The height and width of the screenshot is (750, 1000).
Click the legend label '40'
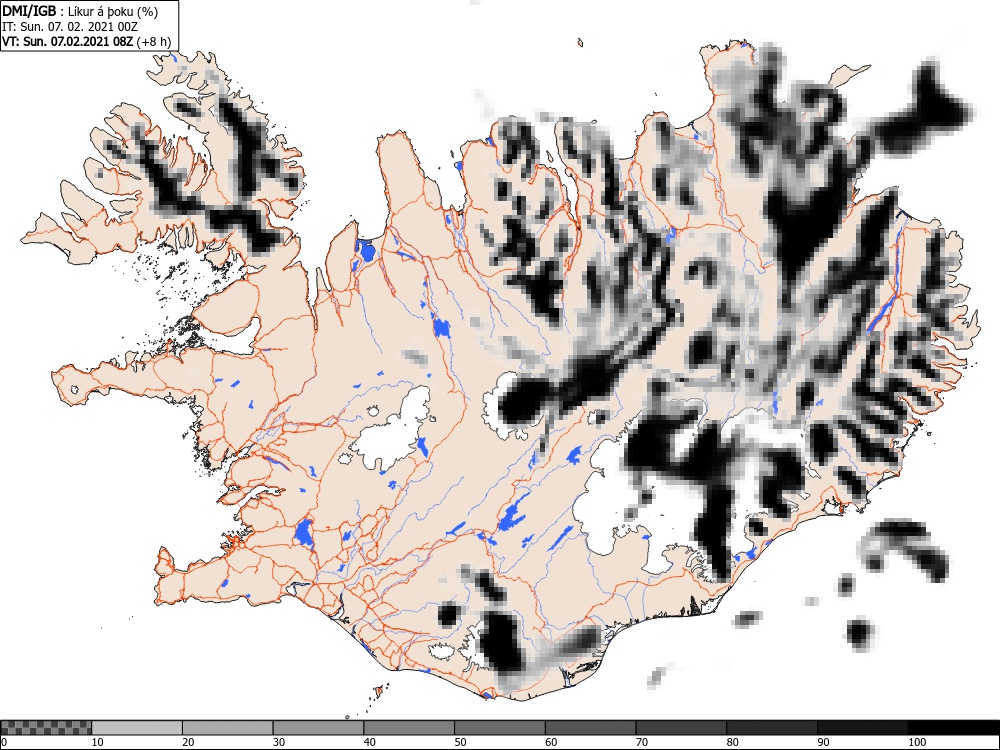369,742
